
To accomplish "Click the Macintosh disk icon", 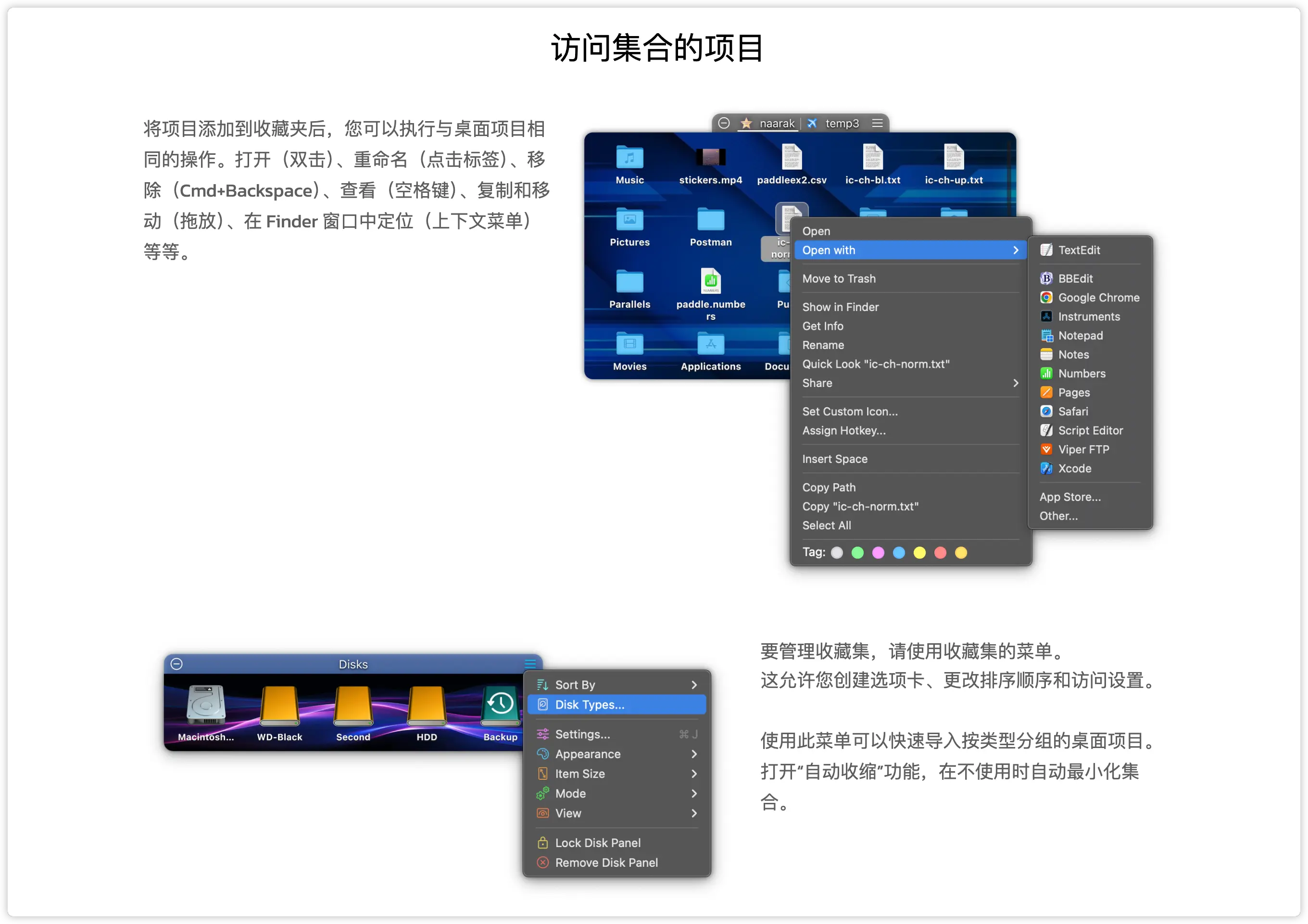I will (x=206, y=706).
